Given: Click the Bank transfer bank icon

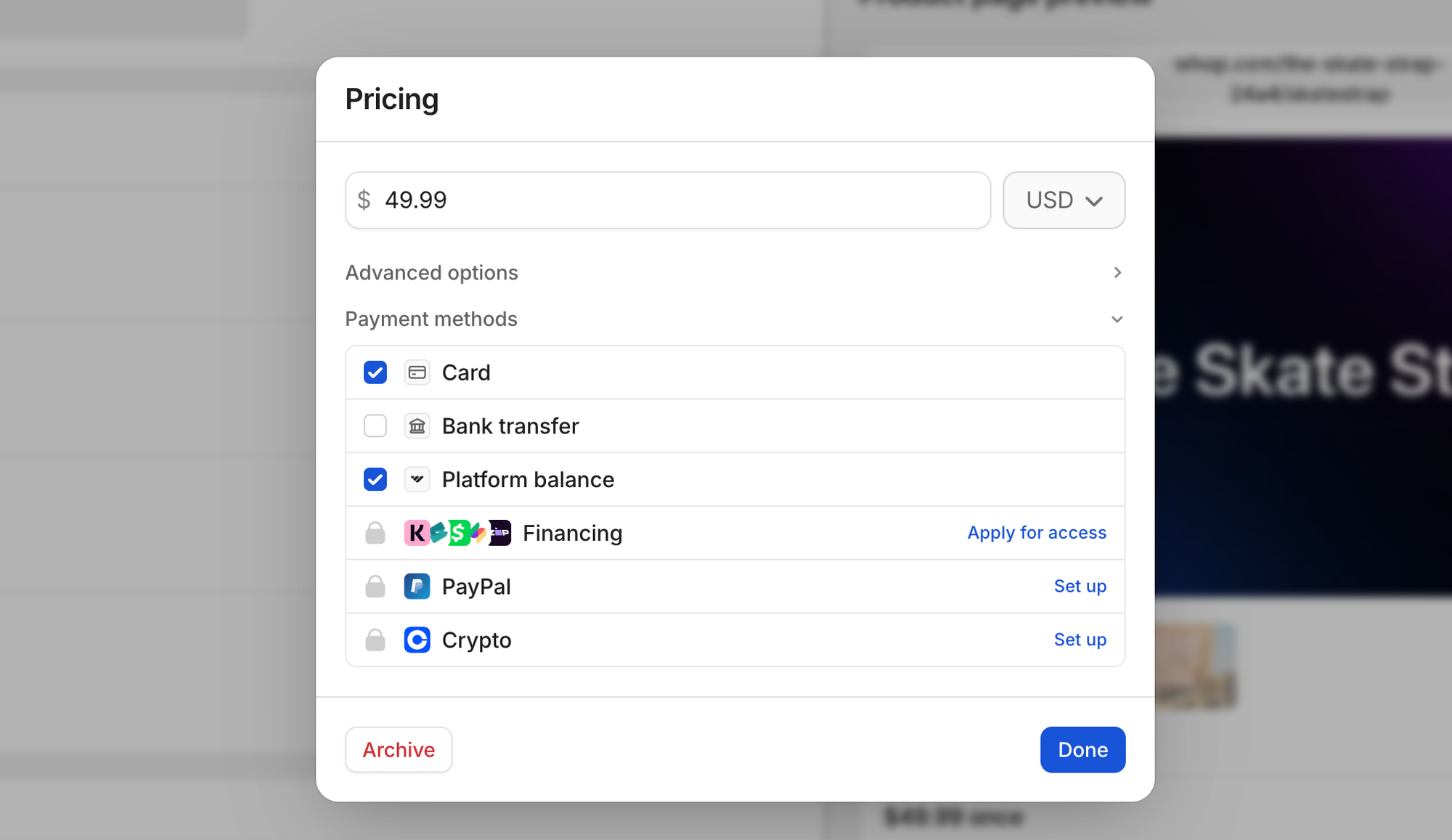Looking at the screenshot, I should (x=417, y=426).
